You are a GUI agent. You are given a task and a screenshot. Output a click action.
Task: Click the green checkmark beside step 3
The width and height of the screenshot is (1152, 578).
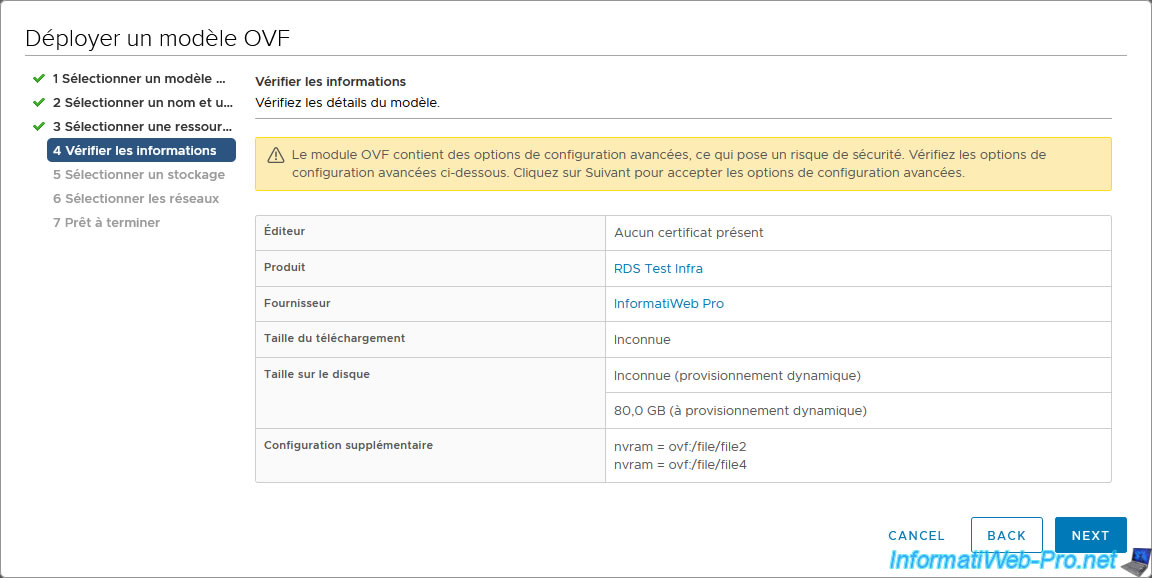39,126
